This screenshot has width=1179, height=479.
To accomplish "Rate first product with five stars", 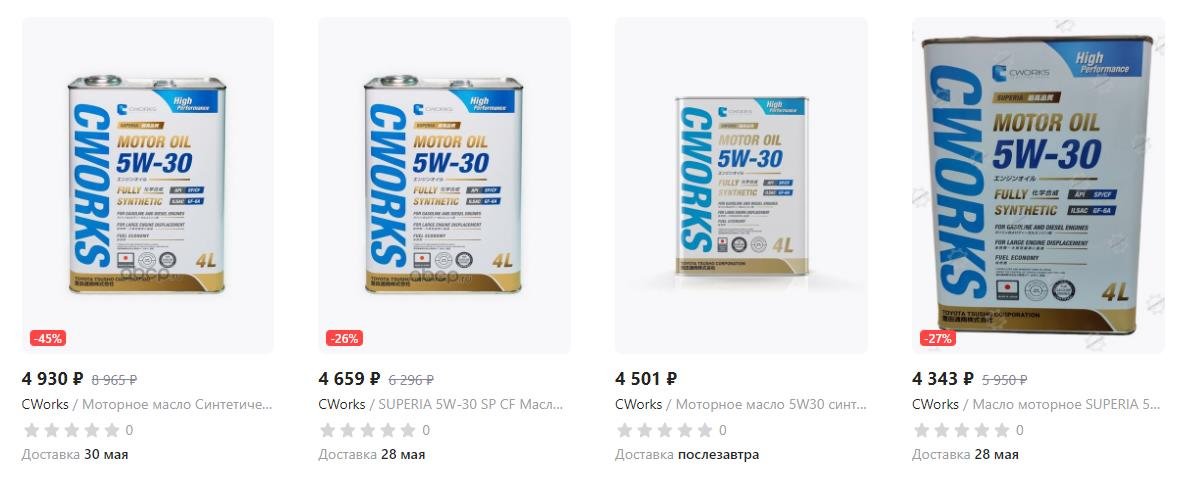I will [112, 430].
